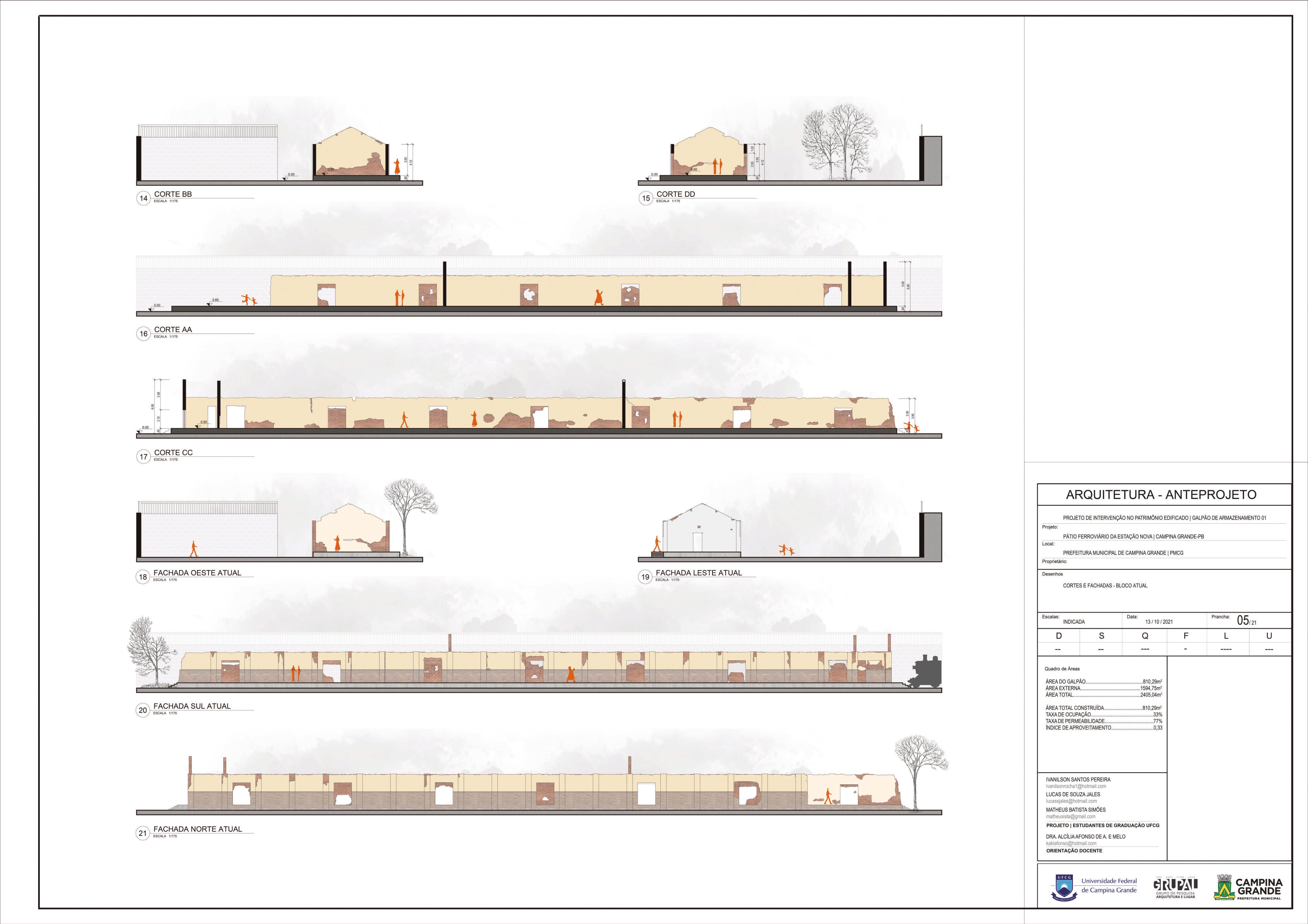
Task: Click drawing number circle 19
Action: coord(645,577)
